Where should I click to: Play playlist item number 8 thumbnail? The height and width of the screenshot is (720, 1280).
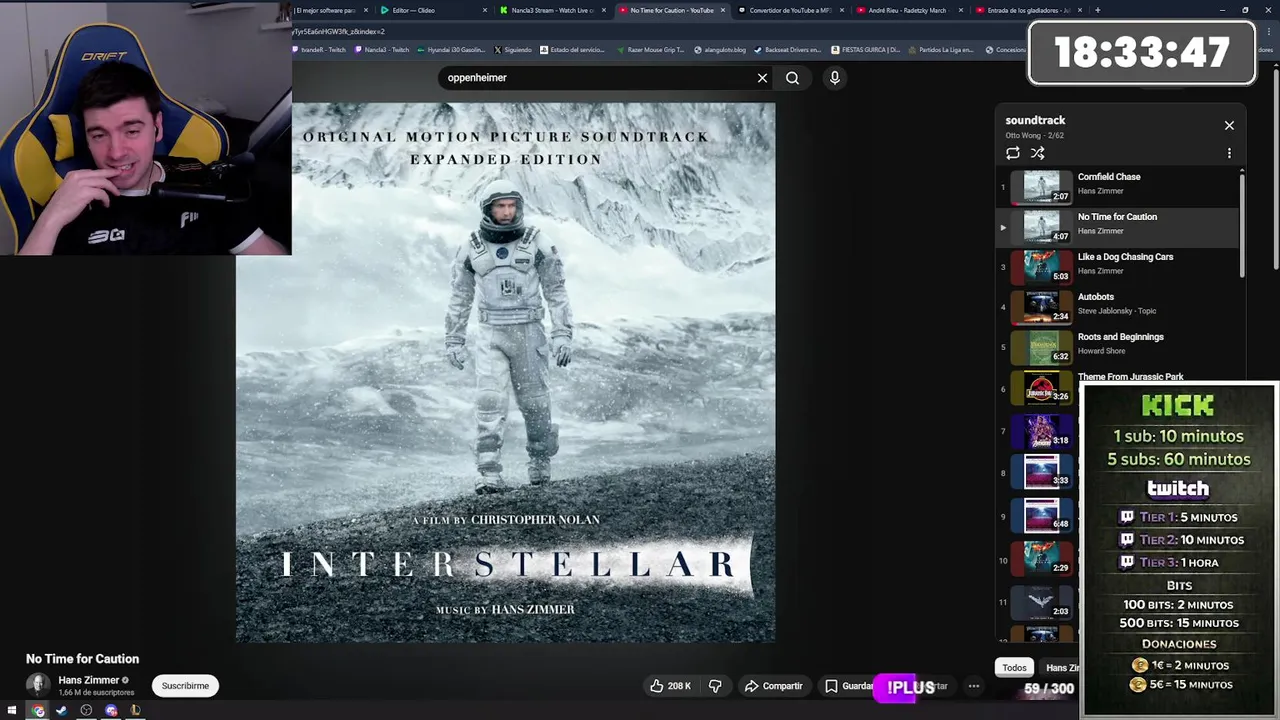coord(1041,472)
